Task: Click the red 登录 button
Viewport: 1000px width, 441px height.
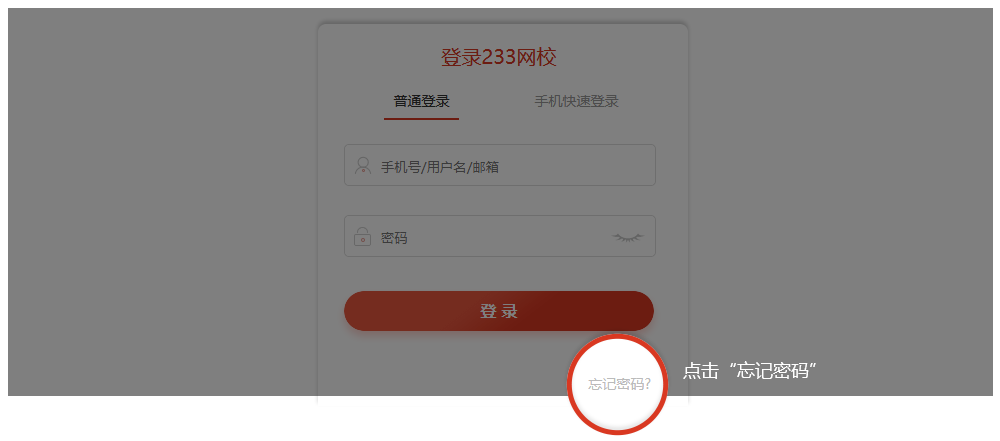Action: point(499,311)
